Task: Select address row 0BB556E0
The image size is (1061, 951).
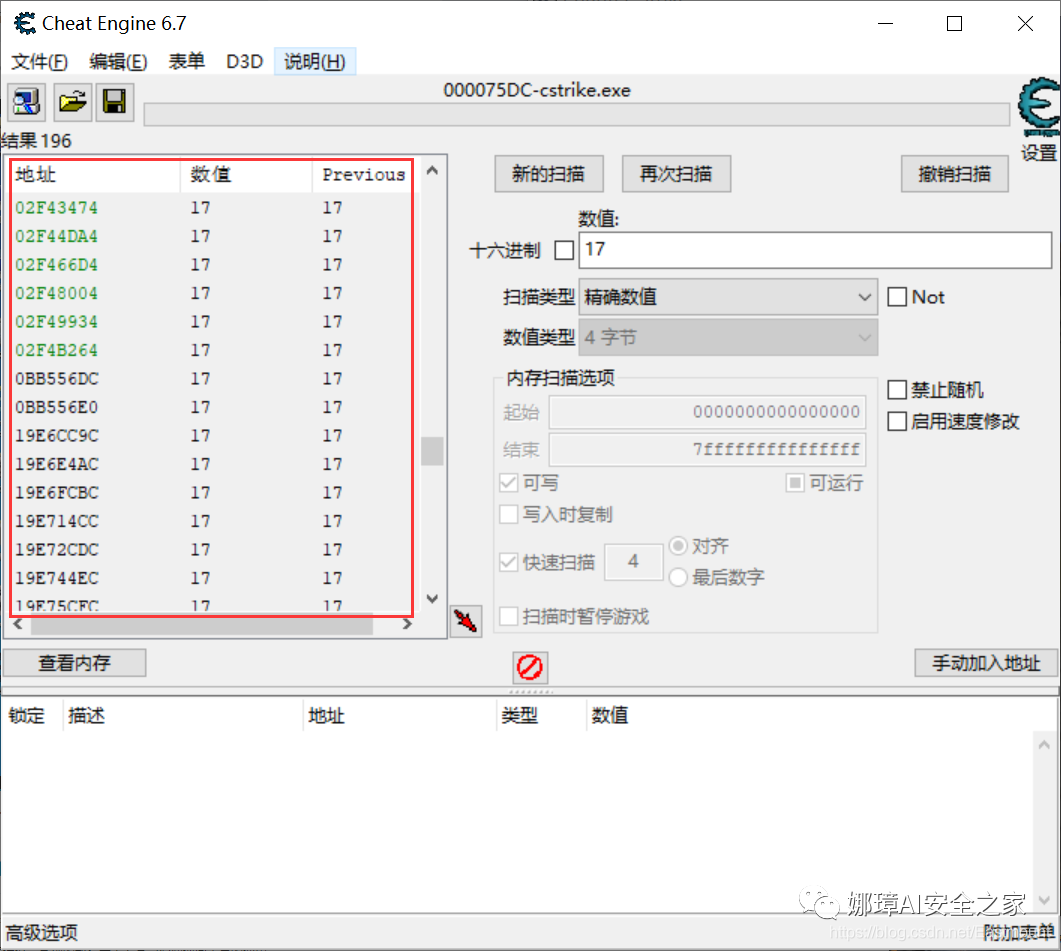Action: click(212, 407)
